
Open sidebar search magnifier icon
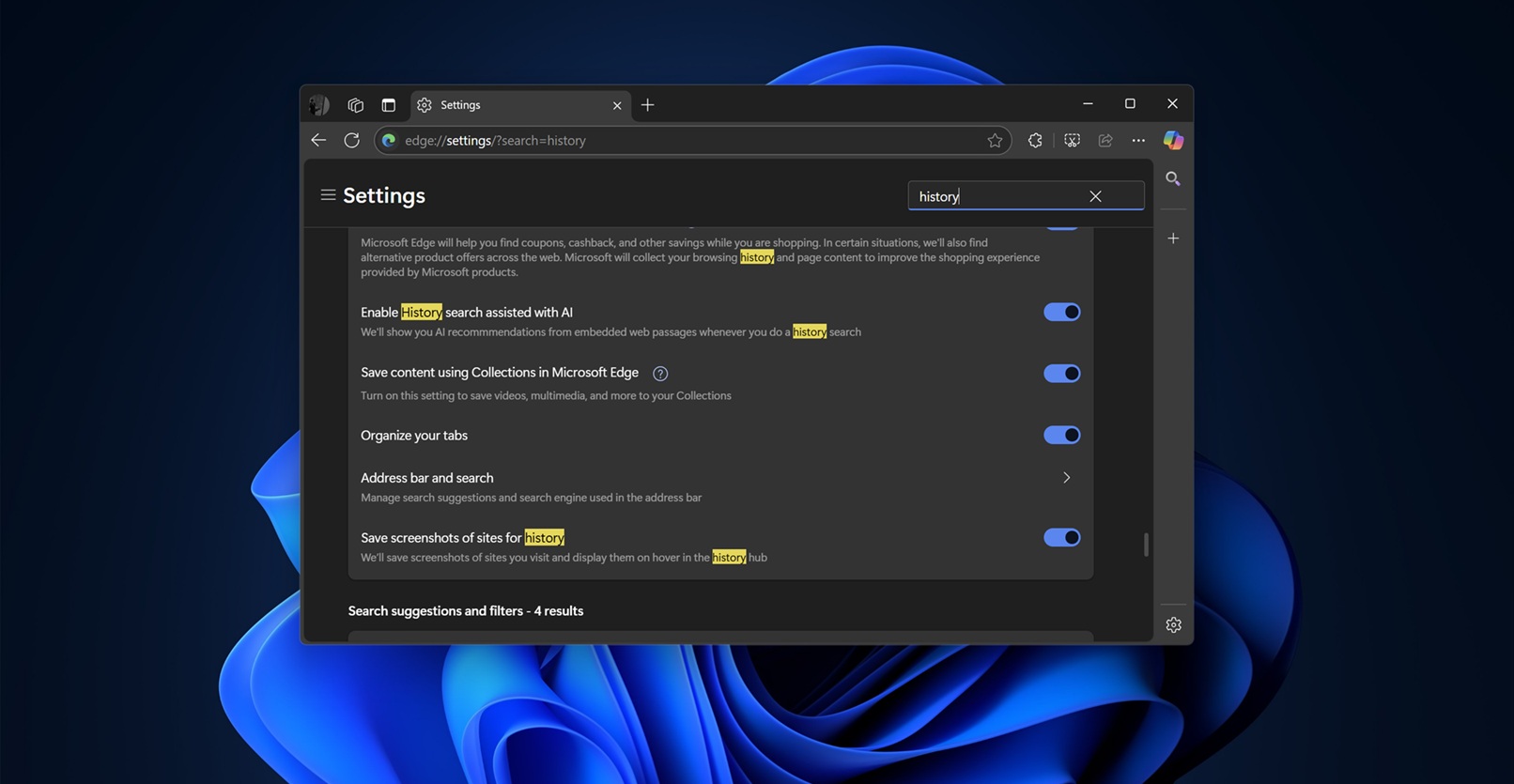(x=1173, y=178)
